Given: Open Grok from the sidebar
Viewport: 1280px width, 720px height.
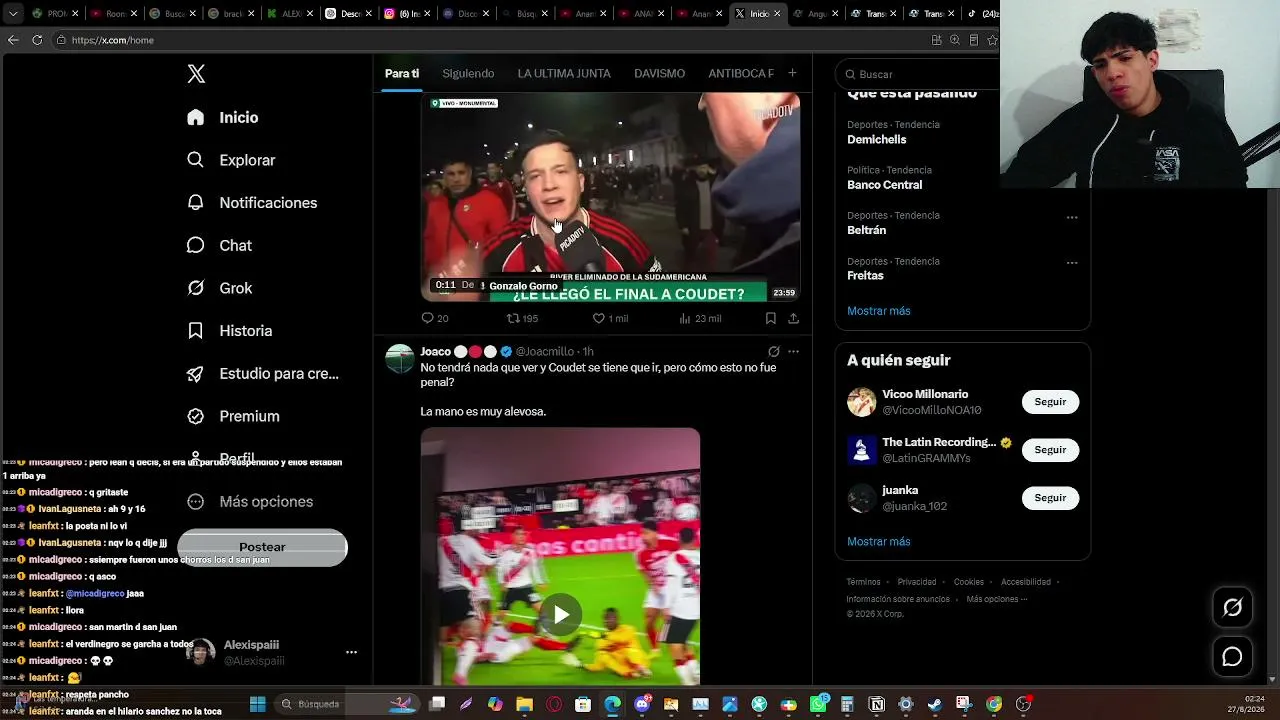Looking at the screenshot, I should [219, 288].
